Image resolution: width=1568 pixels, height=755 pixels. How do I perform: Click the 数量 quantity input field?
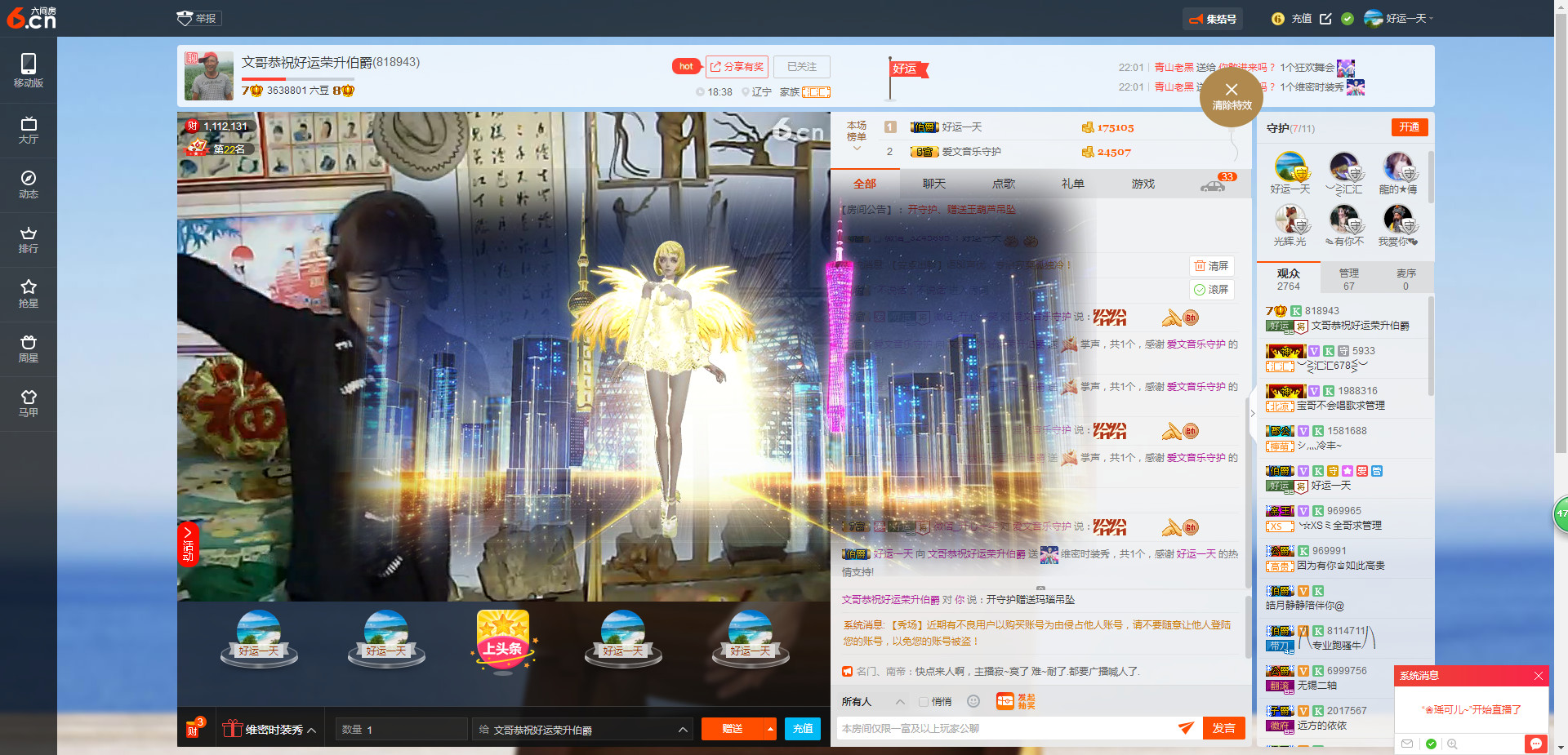click(401, 729)
